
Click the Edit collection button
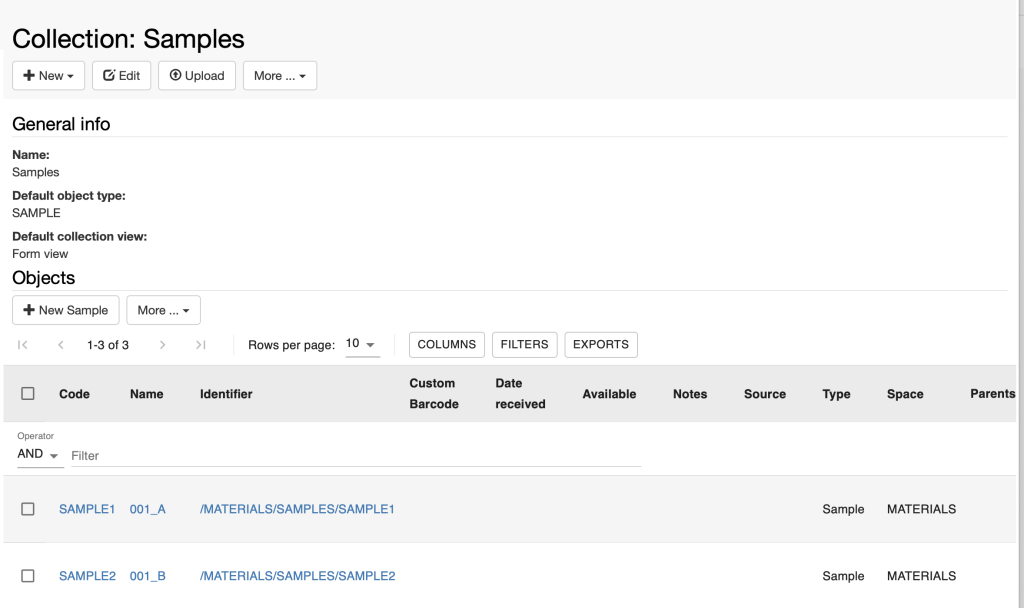click(121, 76)
